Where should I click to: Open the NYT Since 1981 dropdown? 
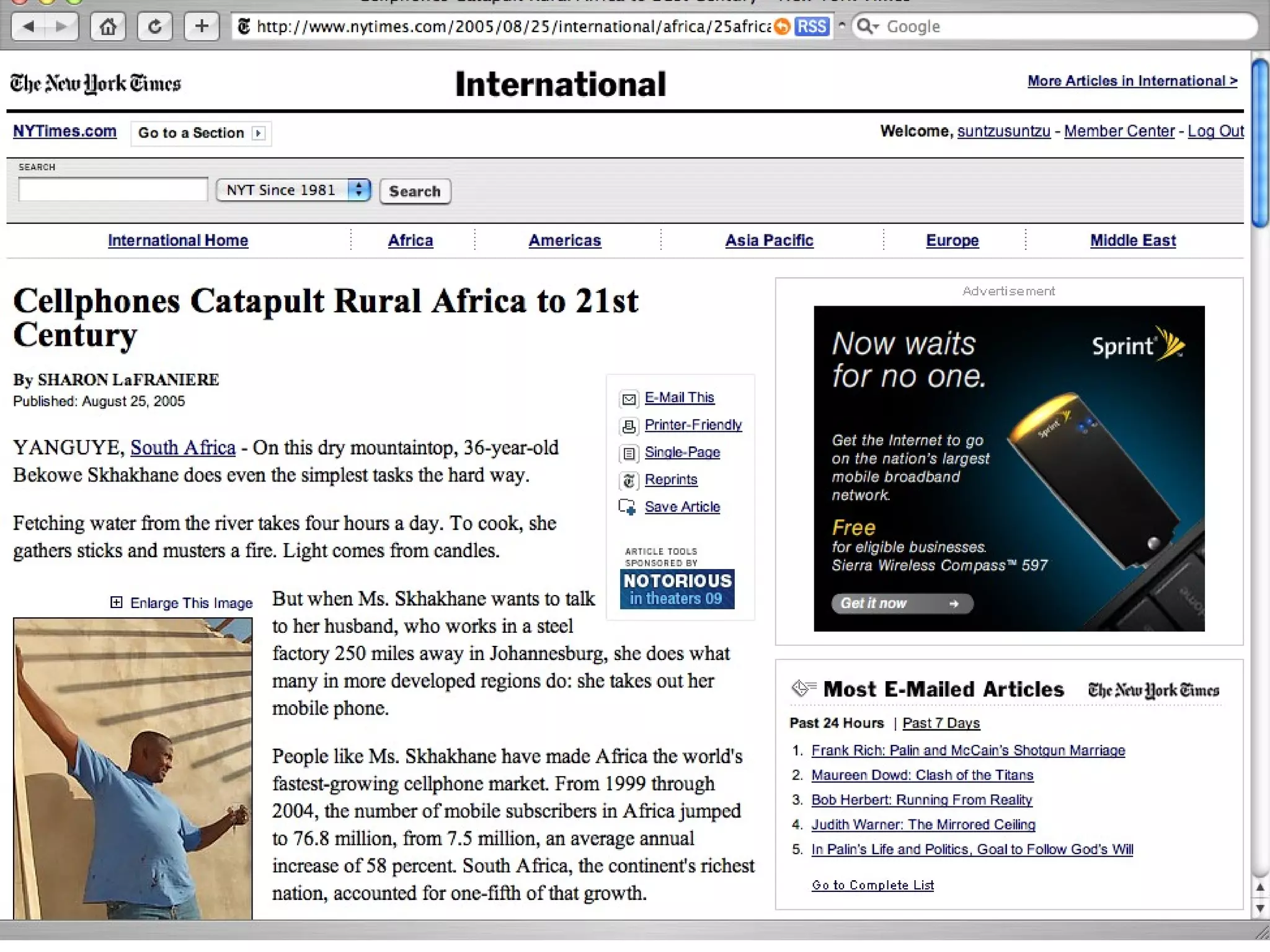tap(293, 190)
